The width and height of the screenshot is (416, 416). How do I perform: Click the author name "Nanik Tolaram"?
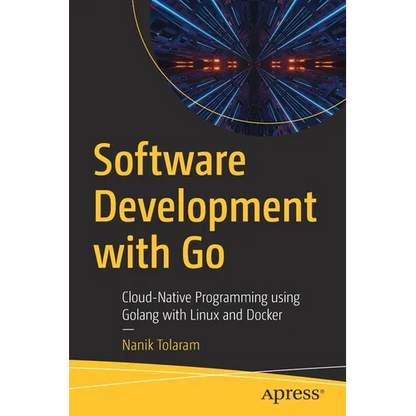click(161, 345)
